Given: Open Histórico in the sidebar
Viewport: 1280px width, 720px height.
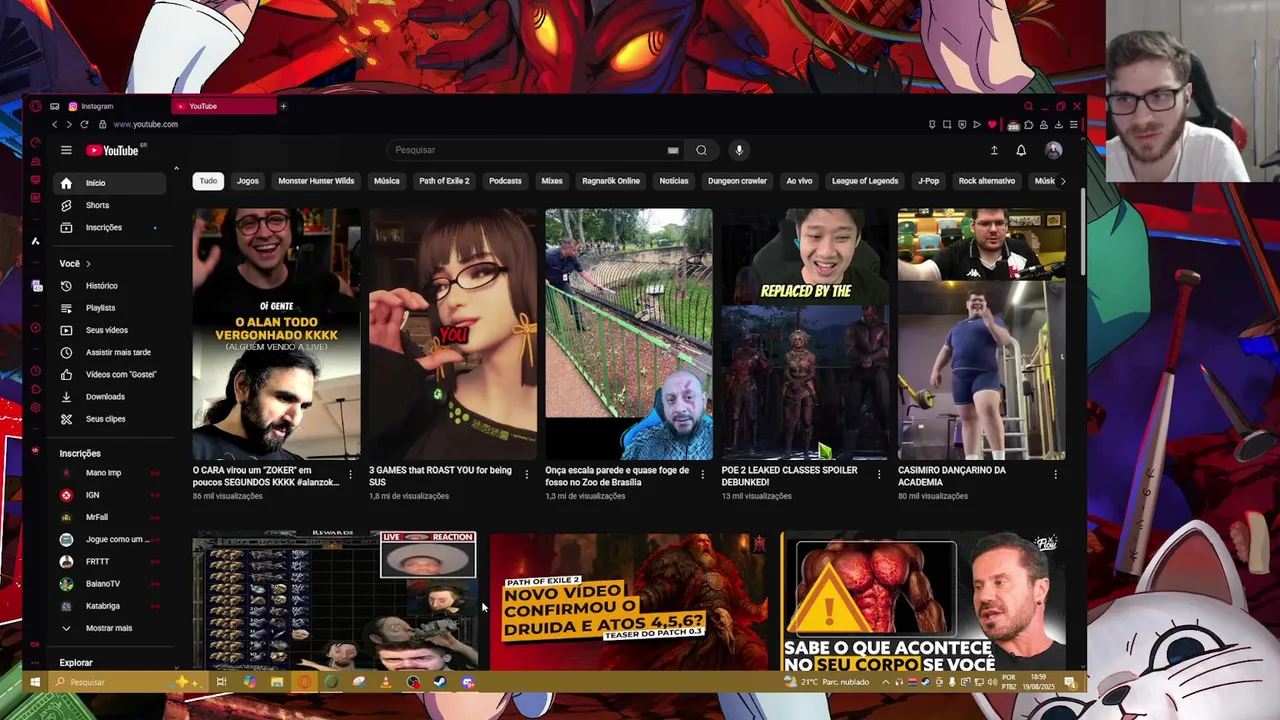Looking at the screenshot, I should (110, 286).
